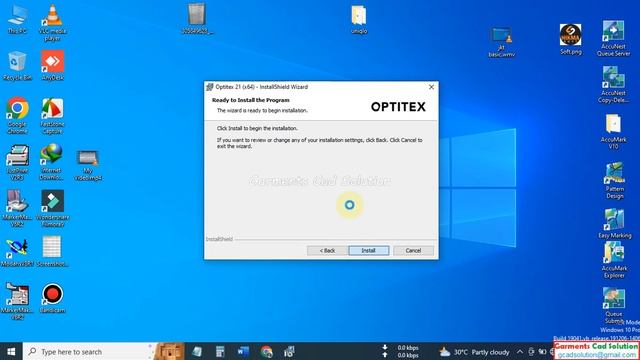Select the Internet Download Manager shortcut
The width and height of the screenshot is (640, 360).
click(51, 162)
